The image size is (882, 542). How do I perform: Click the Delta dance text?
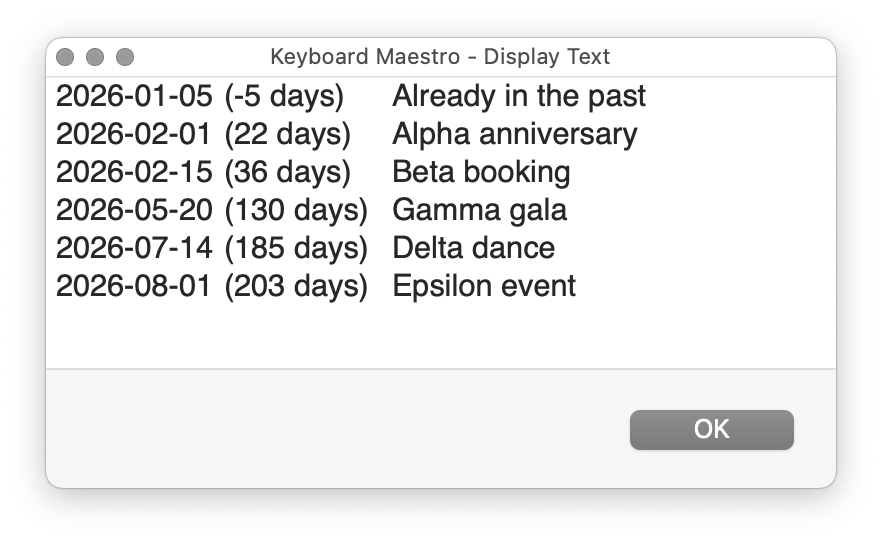(x=473, y=249)
